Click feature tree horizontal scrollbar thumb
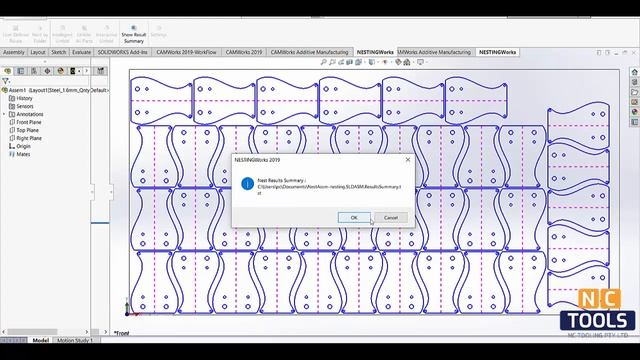Screen dimensions: 640x360 (x=32, y=332)
